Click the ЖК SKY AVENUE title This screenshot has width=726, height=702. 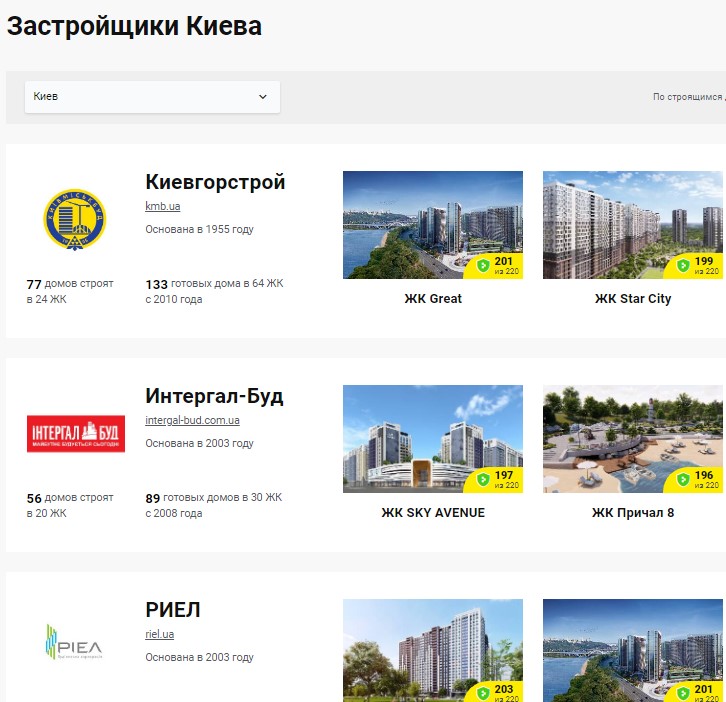pos(433,513)
